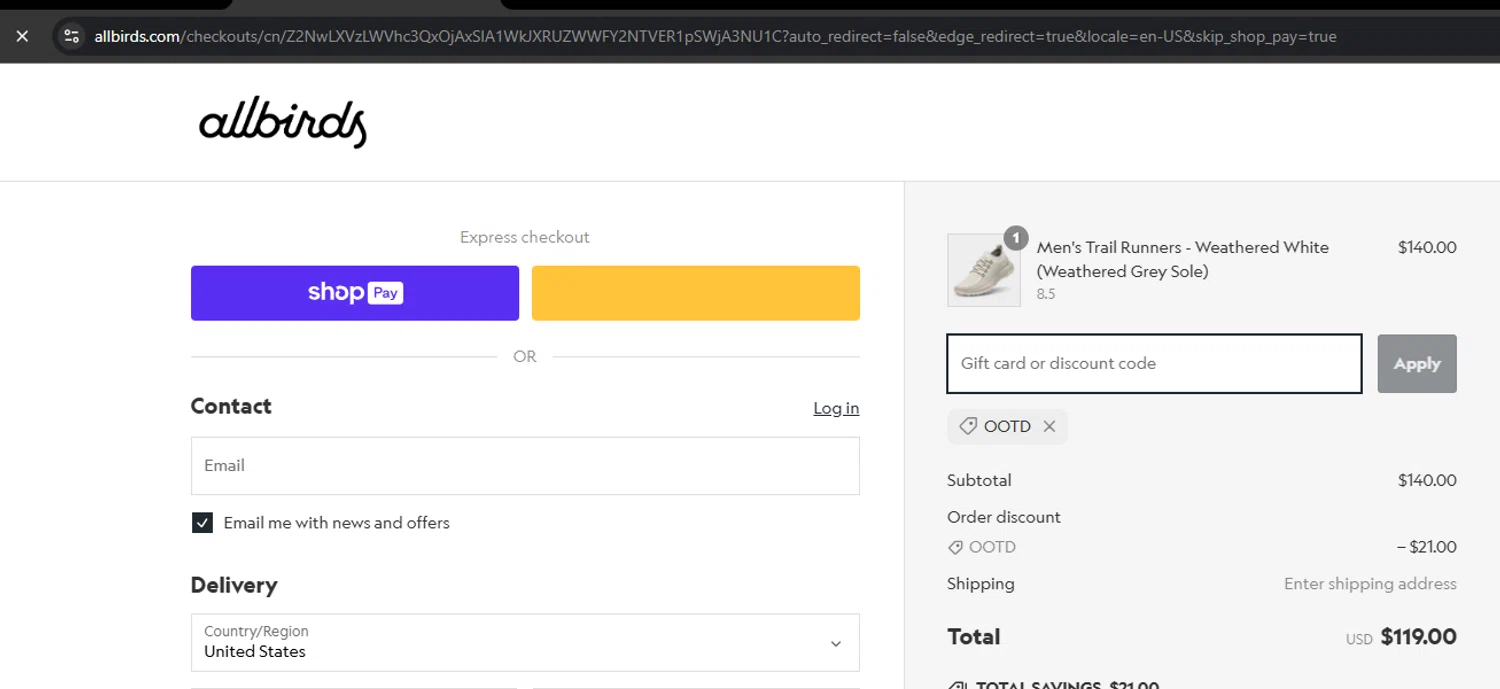Open the Log in link
The width and height of the screenshot is (1500, 689).
(x=836, y=408)
